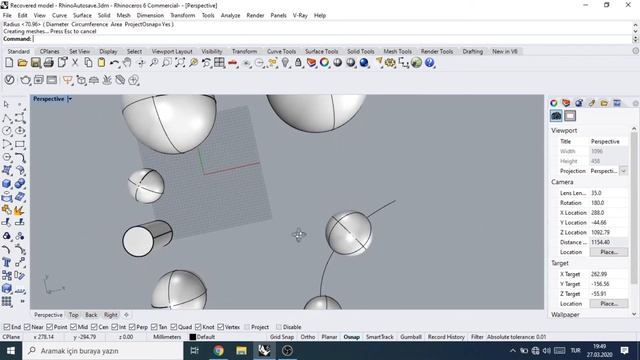The height and width of the screenshot is (360, 640).
Task: Click the Undo arrow icon
Action: point(114,63)
